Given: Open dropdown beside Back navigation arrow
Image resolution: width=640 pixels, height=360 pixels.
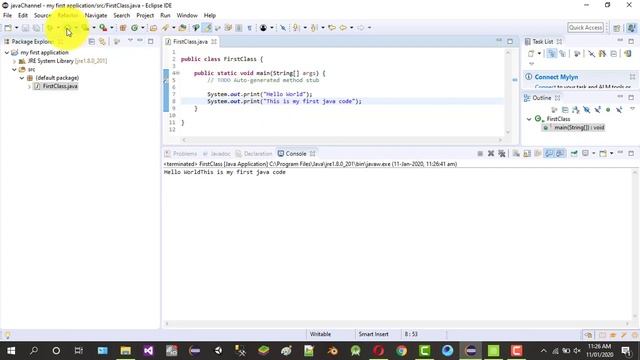Looking at the screenshot, I should [351, 28].
